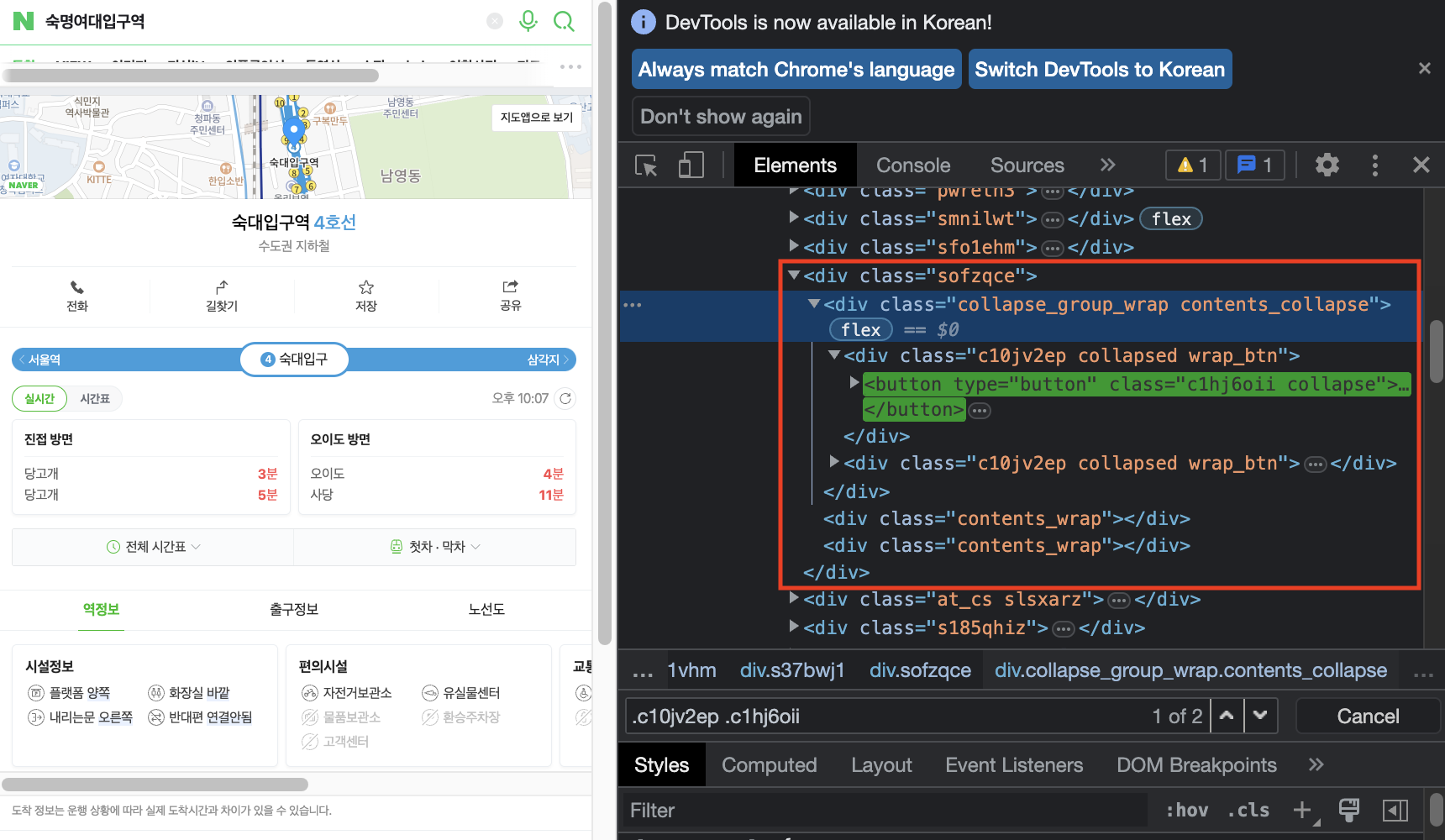
Task: Open the Event Listeners tab
Action: pyautogui.click(x=1014, y=765)
